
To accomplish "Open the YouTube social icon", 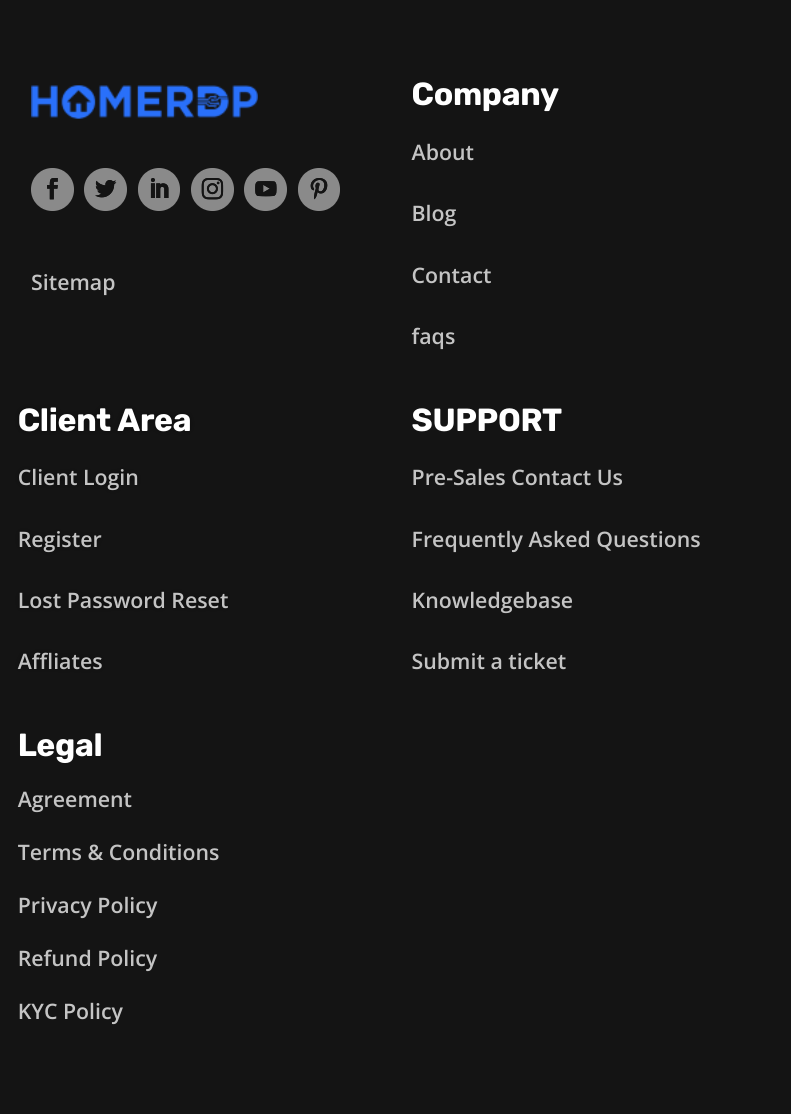I will [265, 189].
